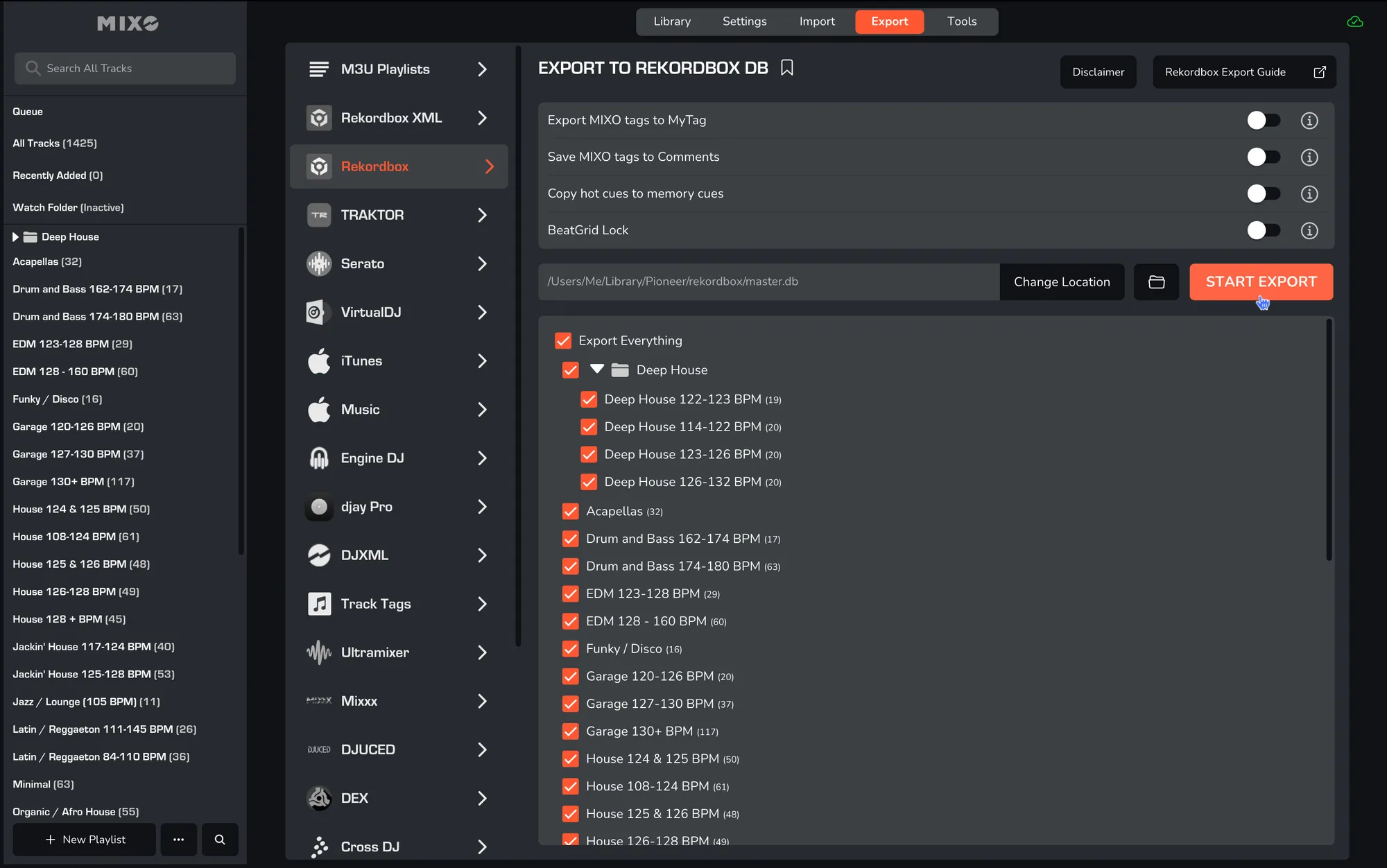This screenshot has height=868, width=1387.
Task: Click the magnifier button beside New Playlist
Action: pyautogui.click(x=220, y=840)
